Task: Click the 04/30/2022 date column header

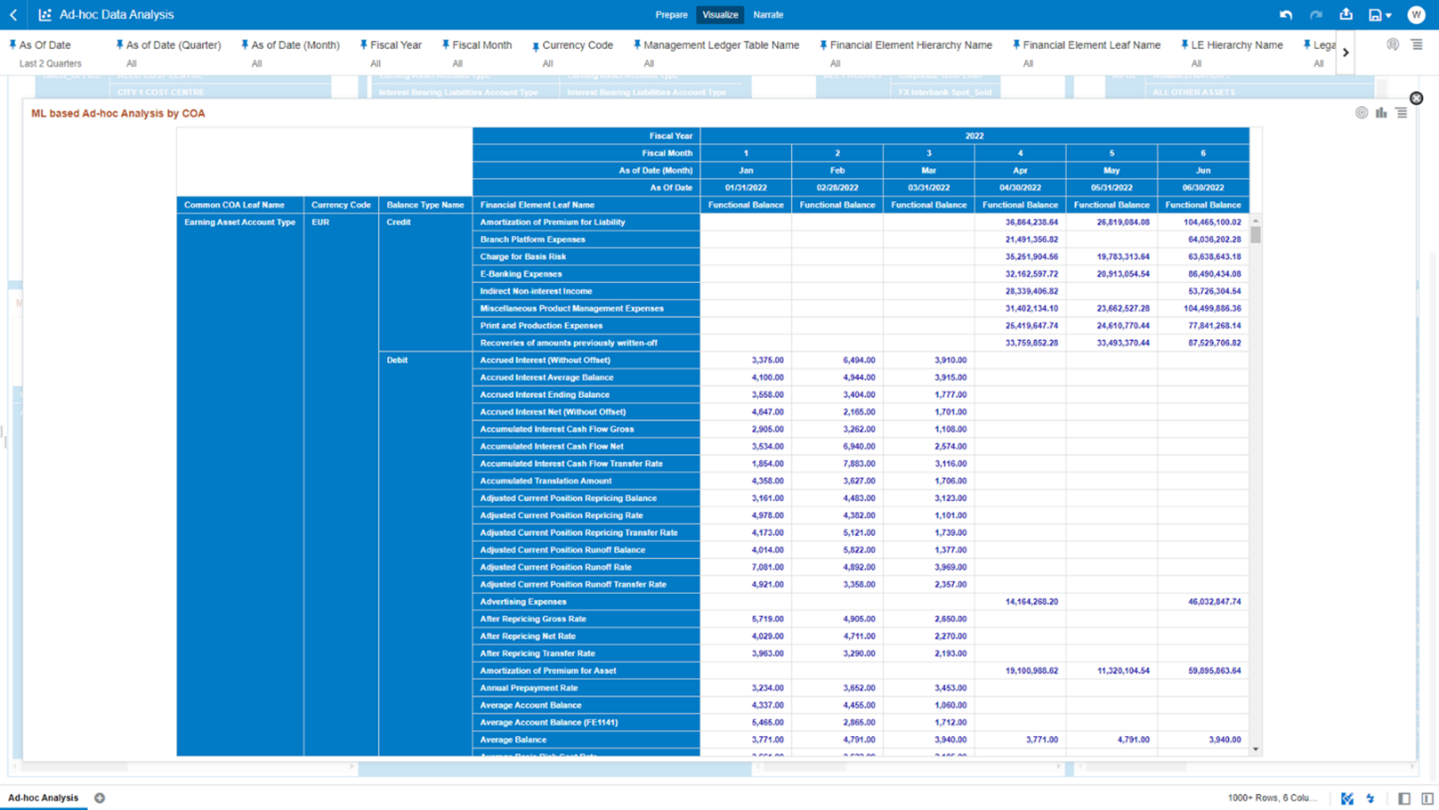Action: pyautogui.click(x=1020, y=188)
